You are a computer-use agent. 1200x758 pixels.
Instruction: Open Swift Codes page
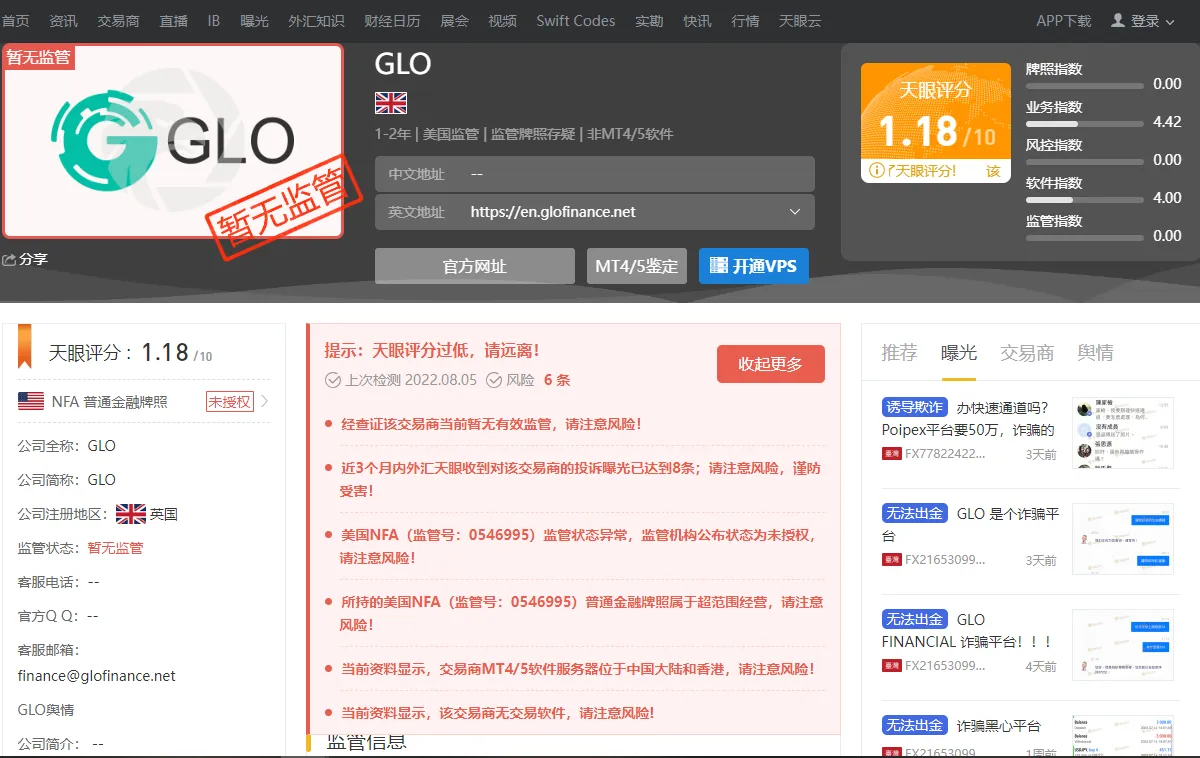(x=576, y=21)
